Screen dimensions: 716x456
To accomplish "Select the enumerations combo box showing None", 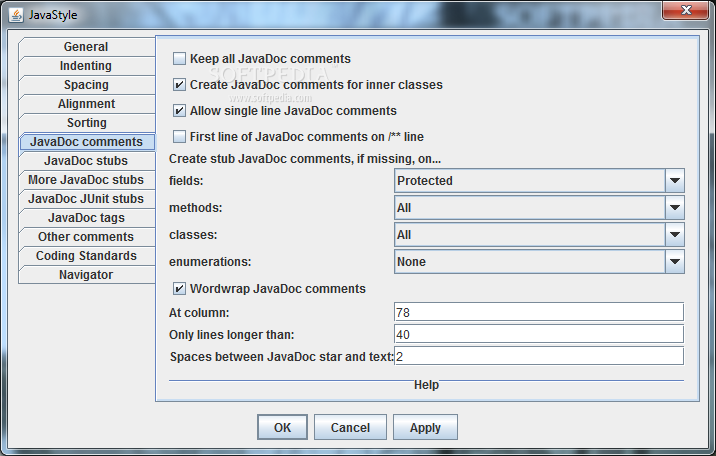I will pos(539,262).
